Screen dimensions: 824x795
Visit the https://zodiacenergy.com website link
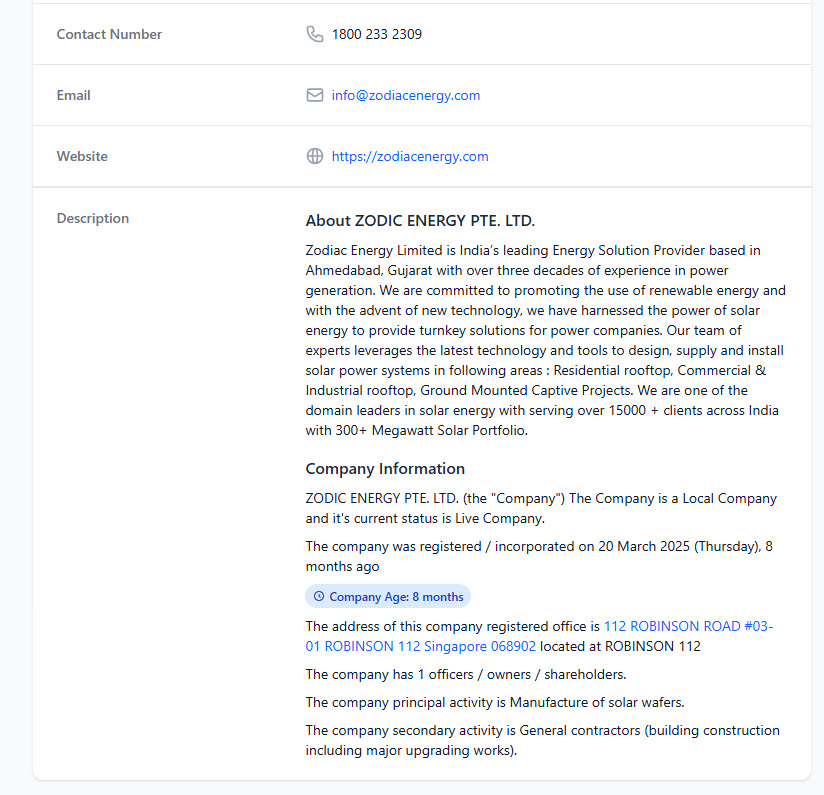click(410, 156)
